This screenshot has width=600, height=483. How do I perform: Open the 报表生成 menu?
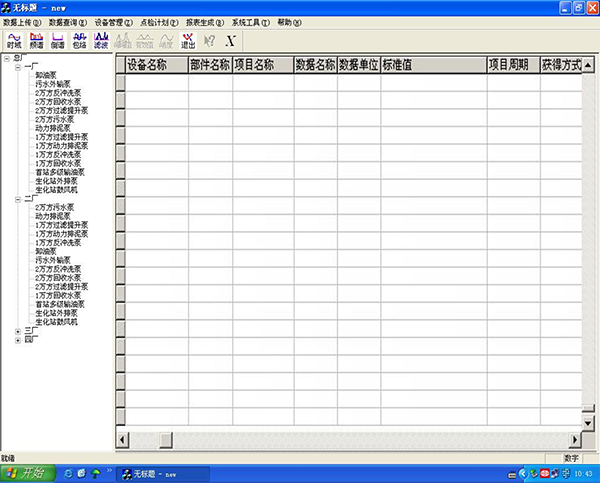coord(204,21)
